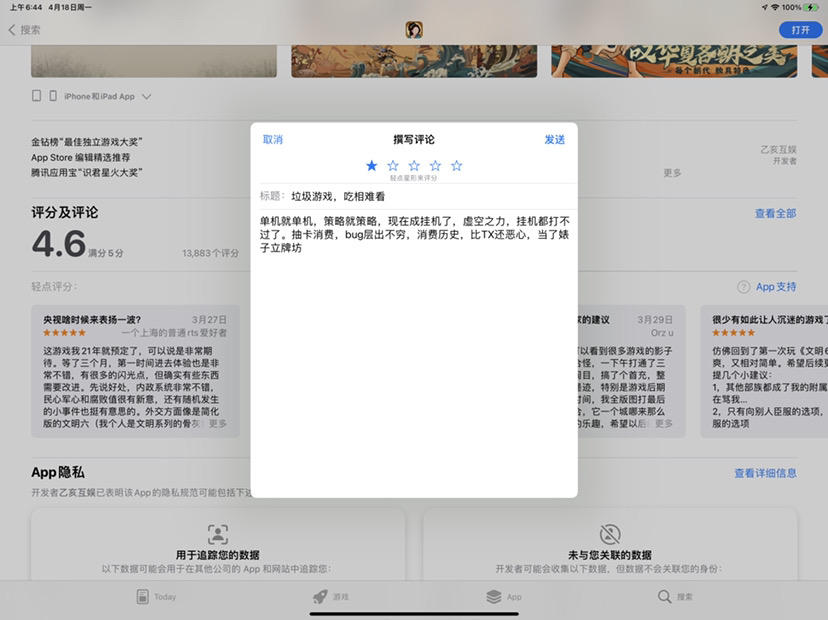828x620 pixels.
Task: Tap the app icon in the top bar
Action: [x=414, y=30]
